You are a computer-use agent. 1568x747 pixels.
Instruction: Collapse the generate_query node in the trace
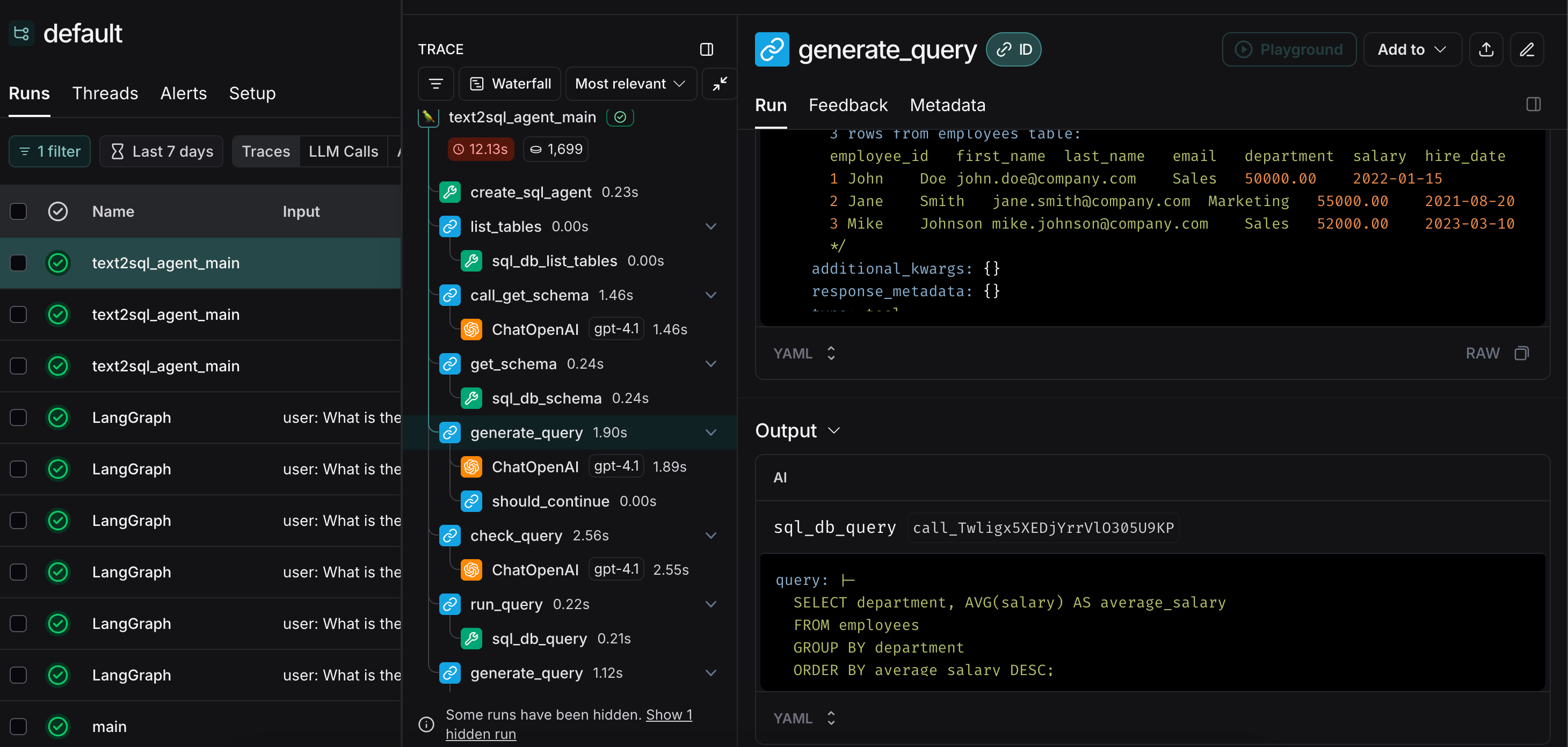[x=711, y=433]
